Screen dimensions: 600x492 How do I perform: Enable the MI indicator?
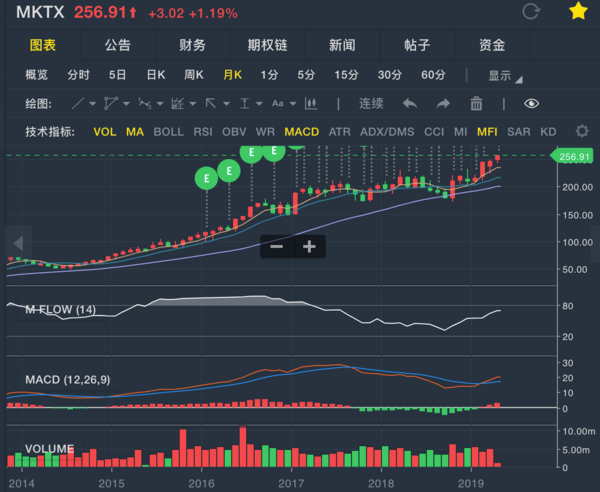(x=461, y=132)
